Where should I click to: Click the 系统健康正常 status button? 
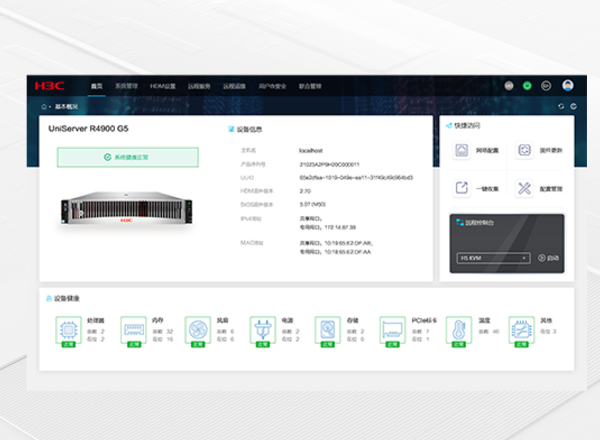coord(128,157)
